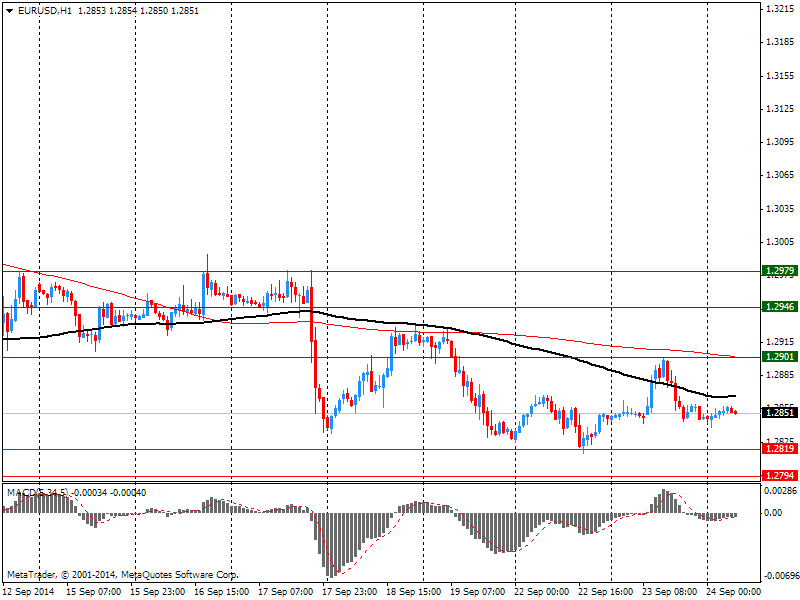Image resolution: width=800 pixels, height=600 pixels.
Task: Click the 22 Sep 00:00 time axis label
Action: [x=542, y=592]
